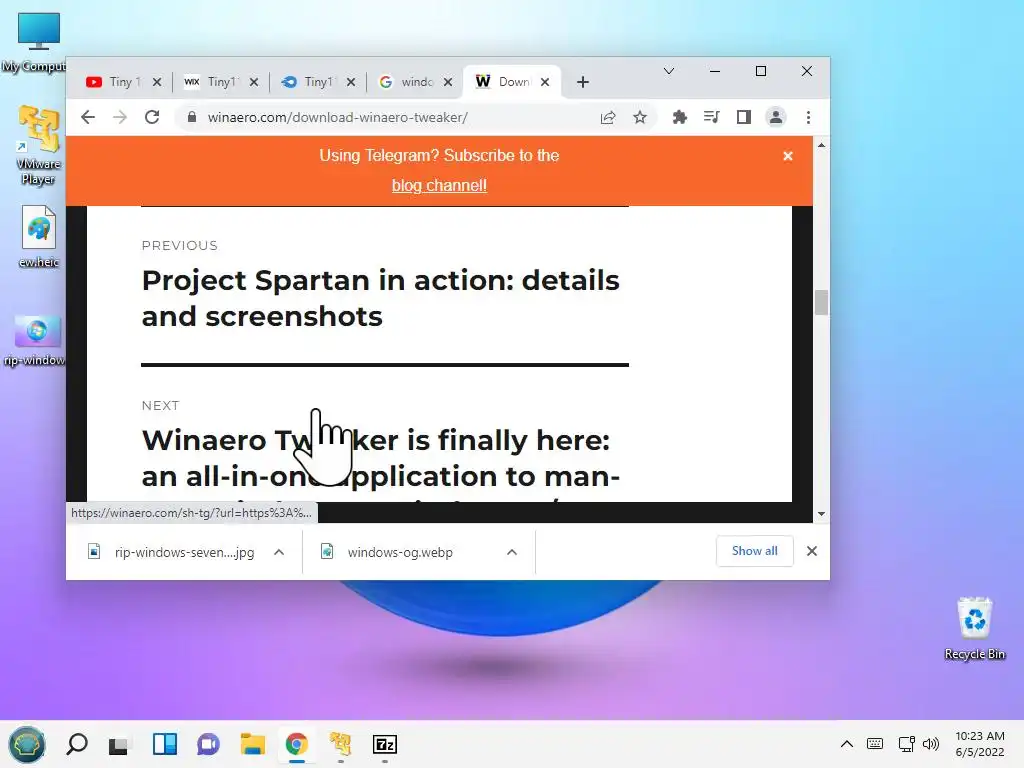Click Show all downloads
The image size is (1024, 768).
click(755, 551)
